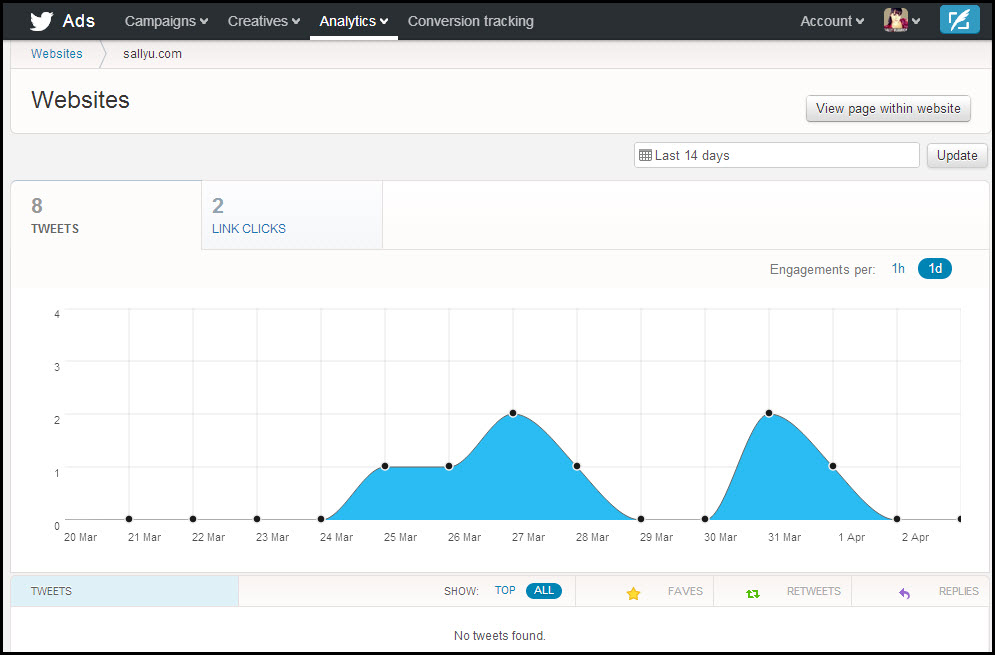Screen dimensions: 995x655
Task: Go to Conversion tracking
Action: (470, 21)
